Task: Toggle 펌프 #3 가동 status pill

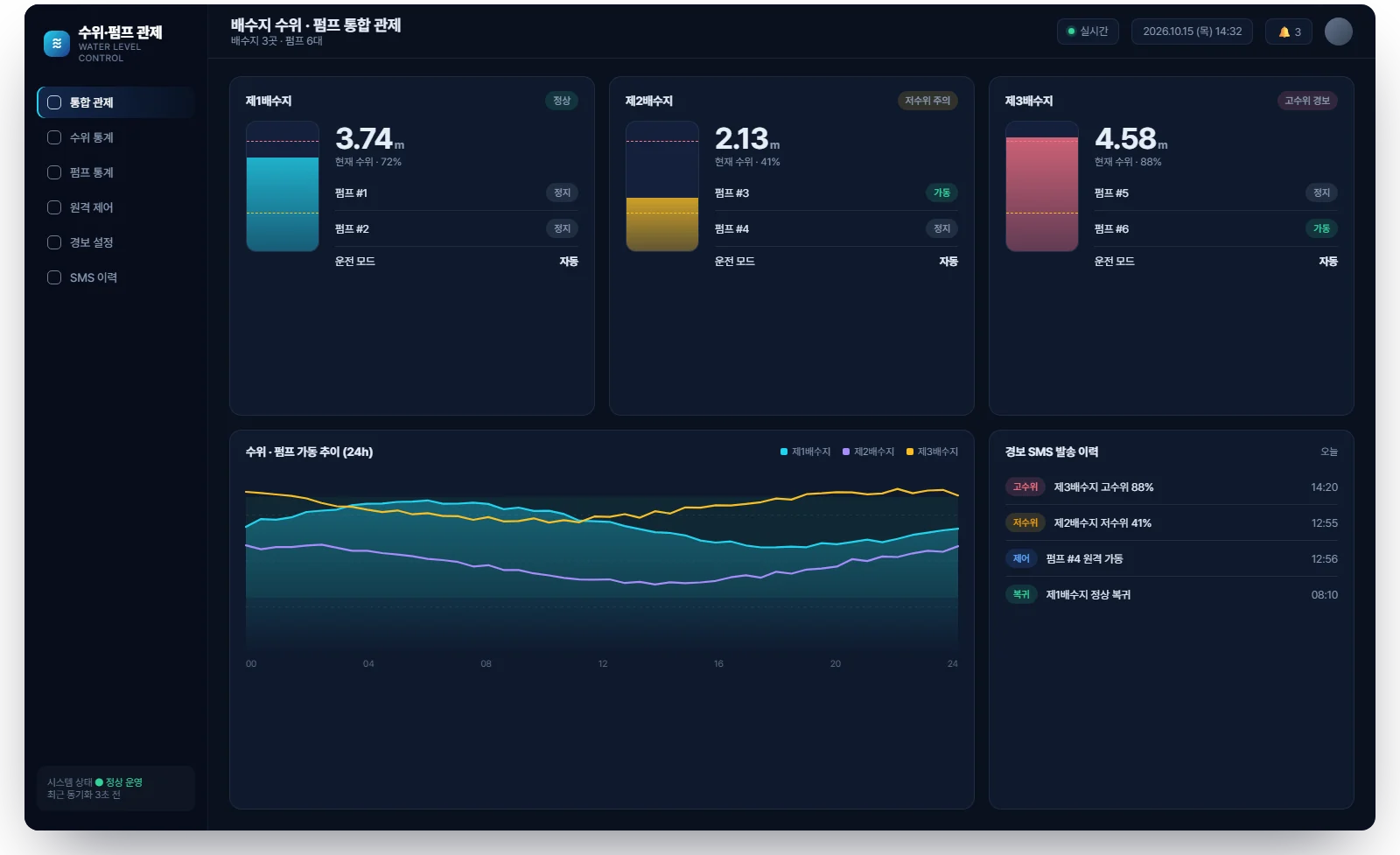Action: click(x=941, y=193)
